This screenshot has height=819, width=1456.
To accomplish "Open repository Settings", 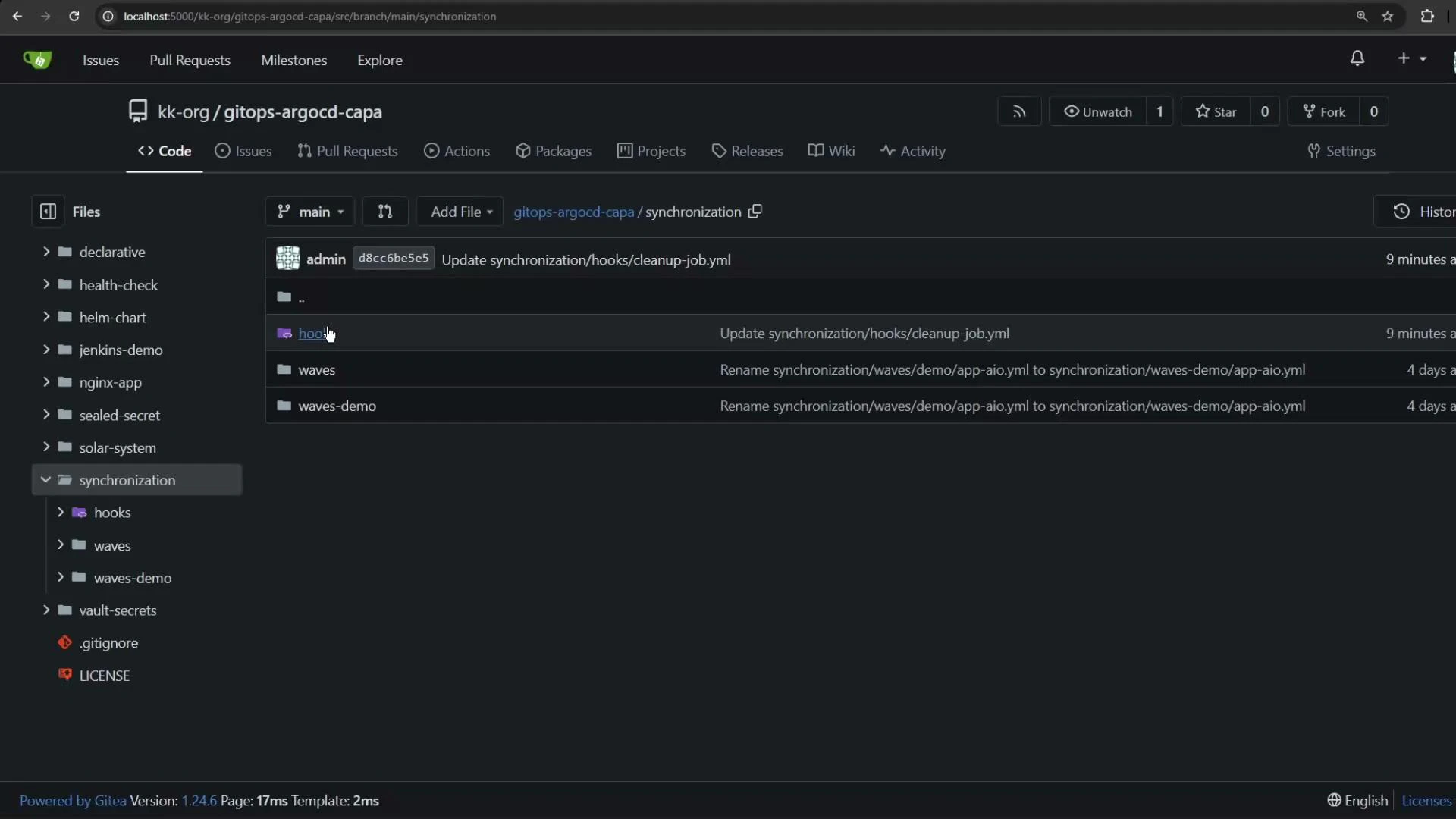I will point(1341,151).
